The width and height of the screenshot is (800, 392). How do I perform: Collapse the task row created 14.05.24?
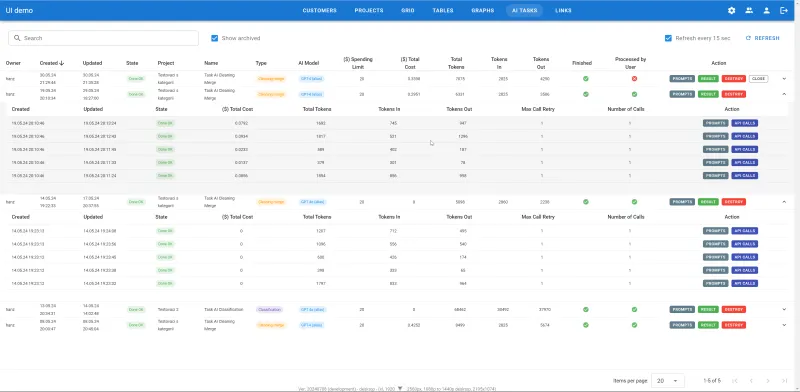coord(784,202)
